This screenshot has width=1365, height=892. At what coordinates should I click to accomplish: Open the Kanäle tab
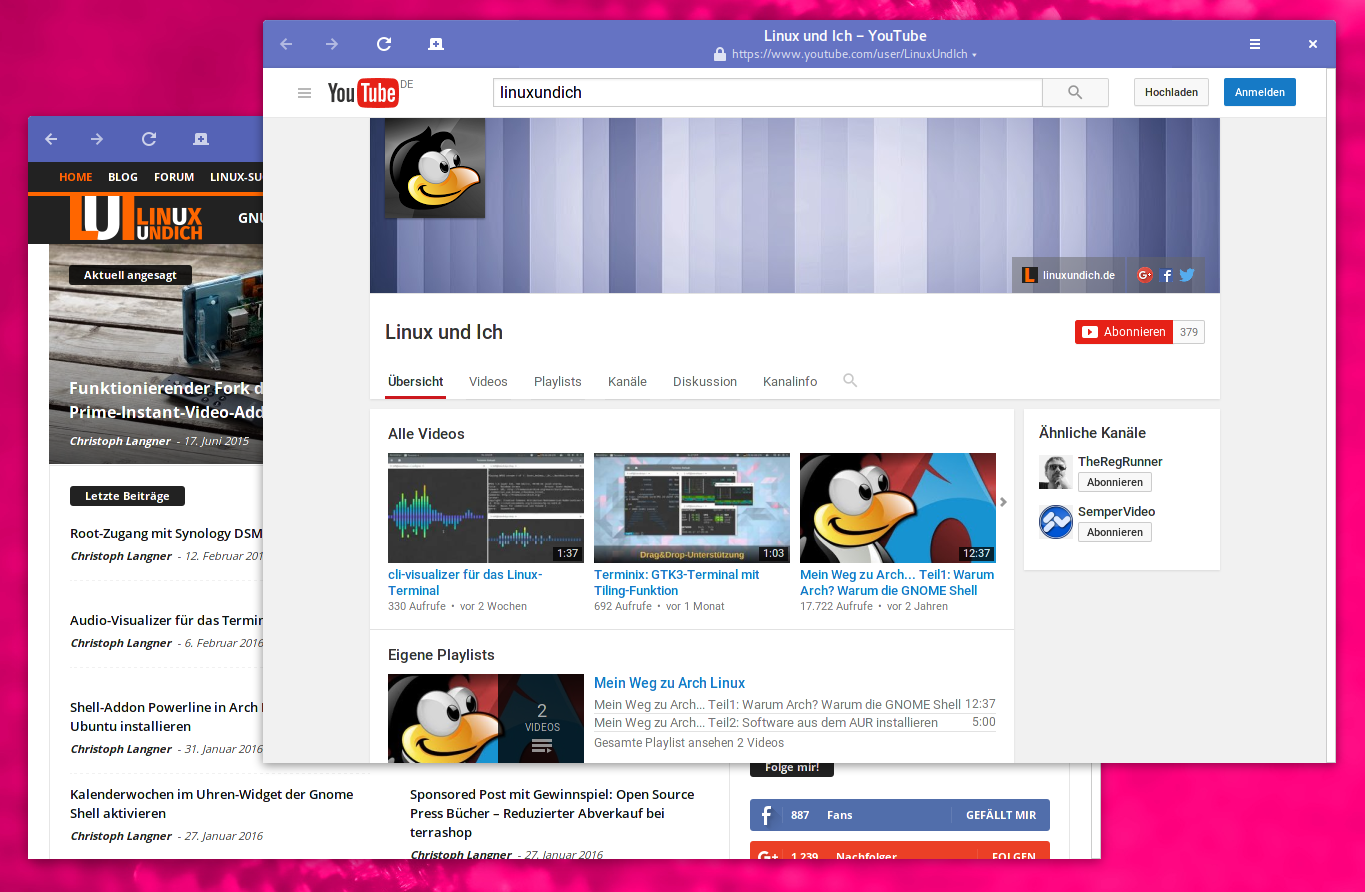627,381
